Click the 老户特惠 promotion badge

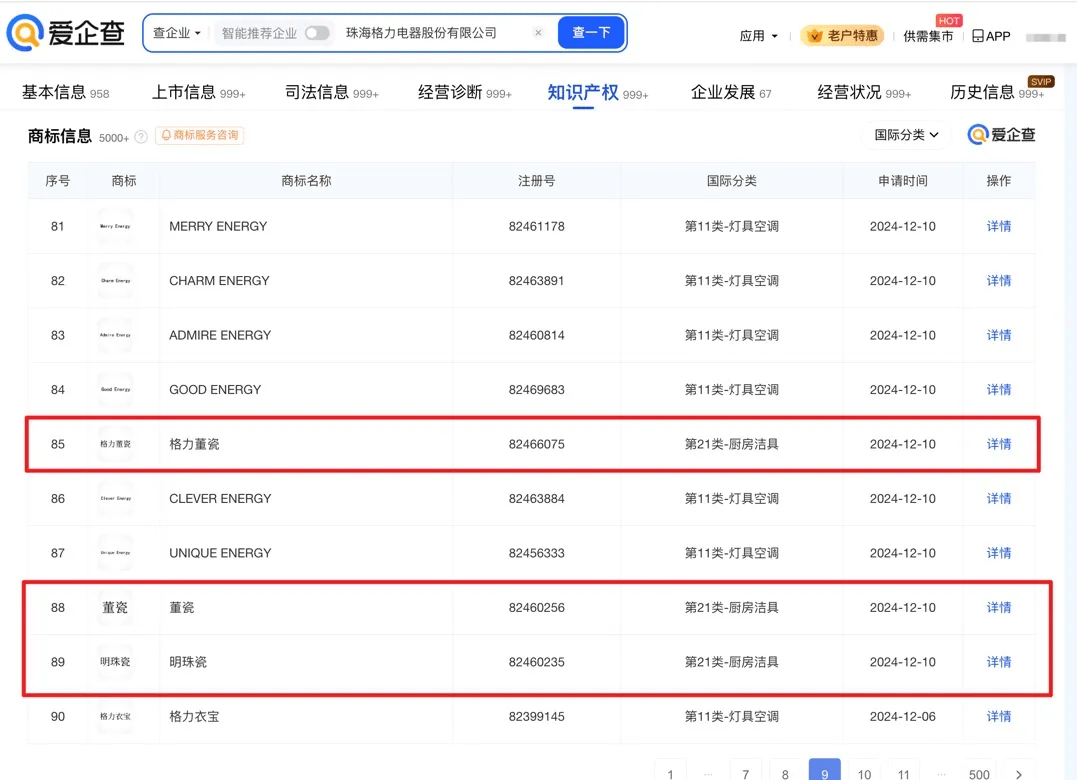coord(843,36)
